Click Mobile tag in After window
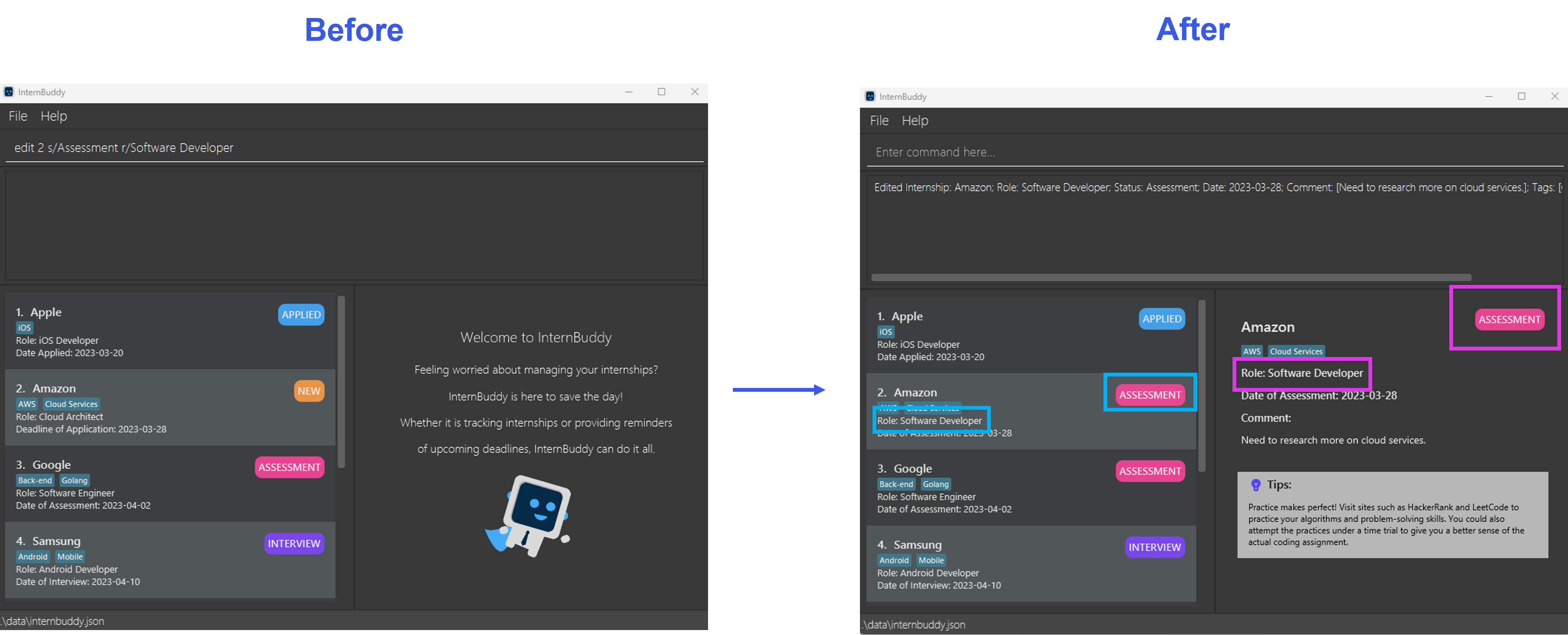This screenshot has width=1568, height=635. [931, 560]
